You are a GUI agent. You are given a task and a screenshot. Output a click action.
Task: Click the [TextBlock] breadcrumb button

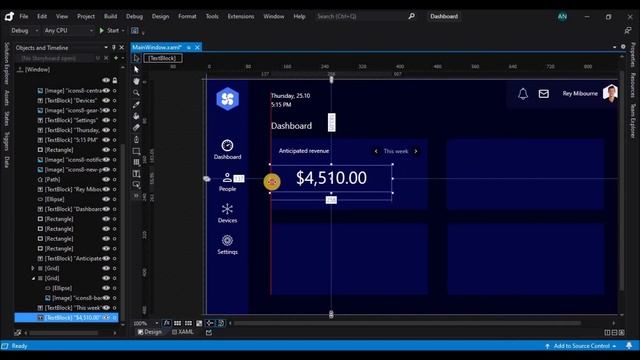click(162, 58)
